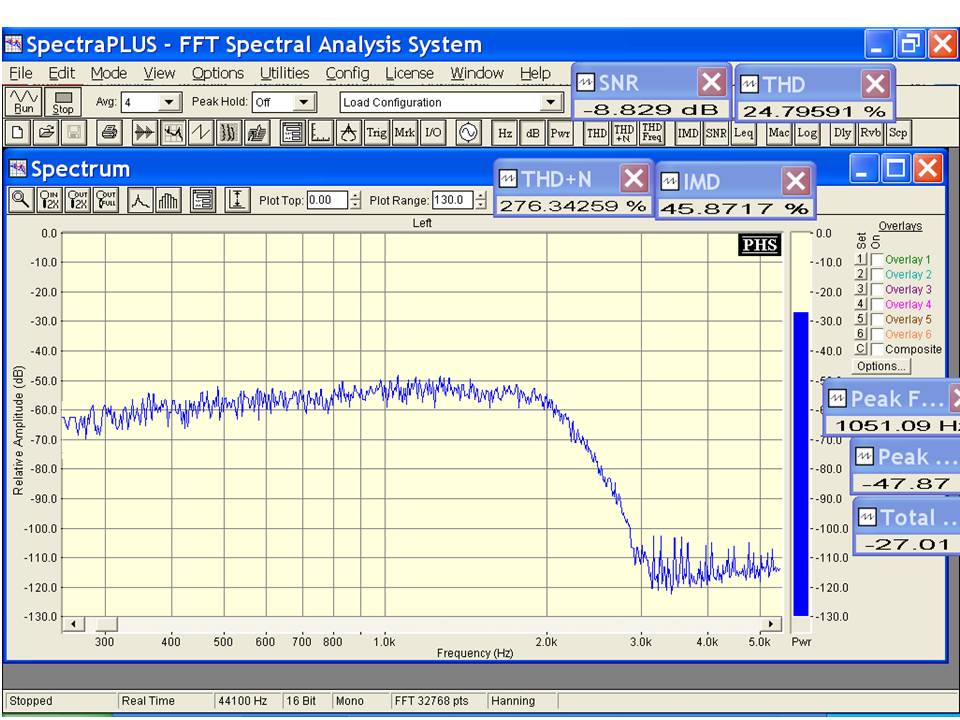Click the Plot Range stepper arrows
Image resolution: width=960 pixels, height=720 pixels.
point(481,200)
